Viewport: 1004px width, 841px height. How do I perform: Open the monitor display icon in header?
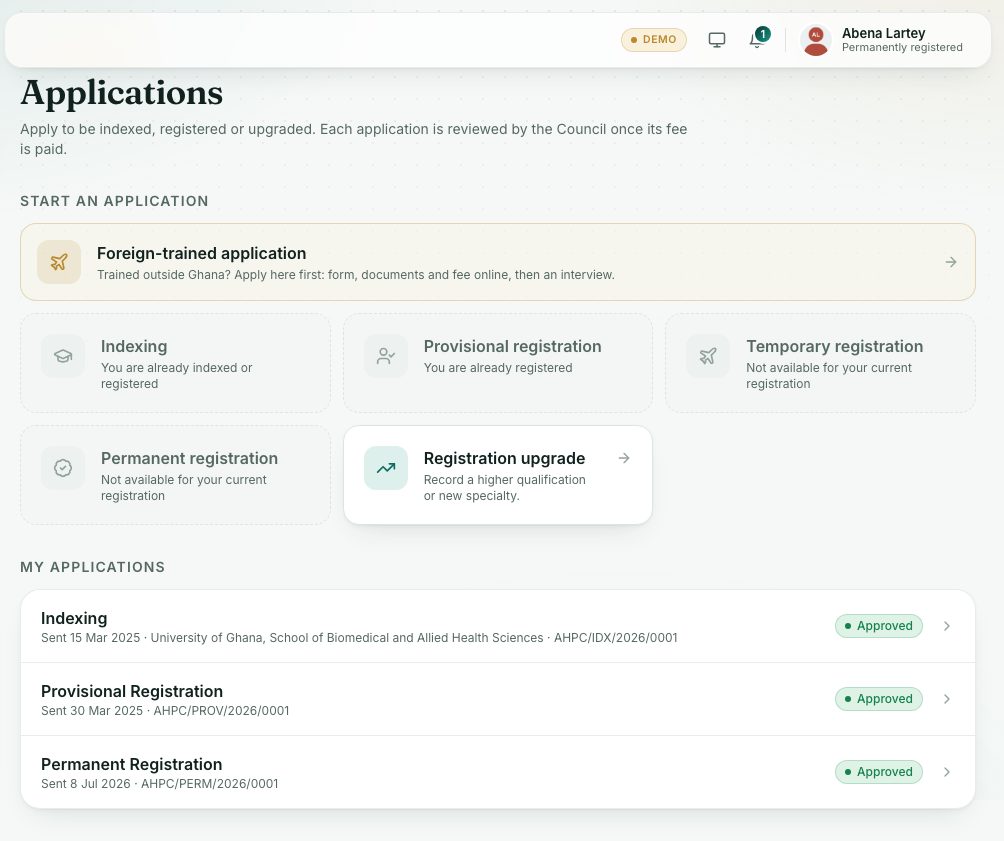(717, 40)
